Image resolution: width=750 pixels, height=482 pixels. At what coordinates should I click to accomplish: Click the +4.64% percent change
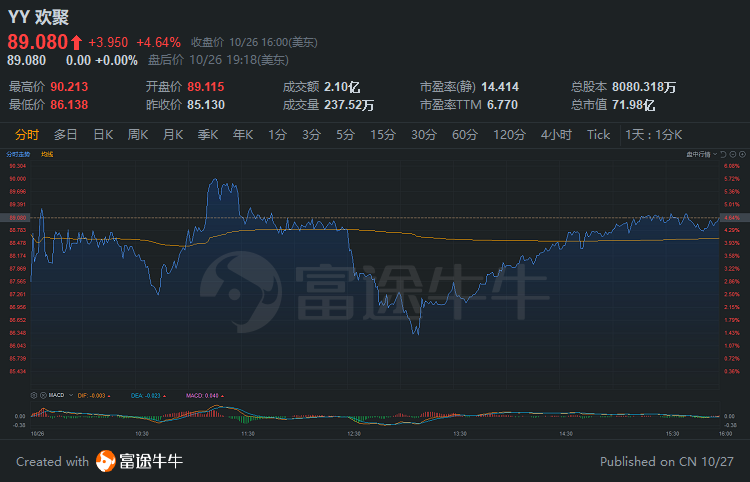[159, 43]
